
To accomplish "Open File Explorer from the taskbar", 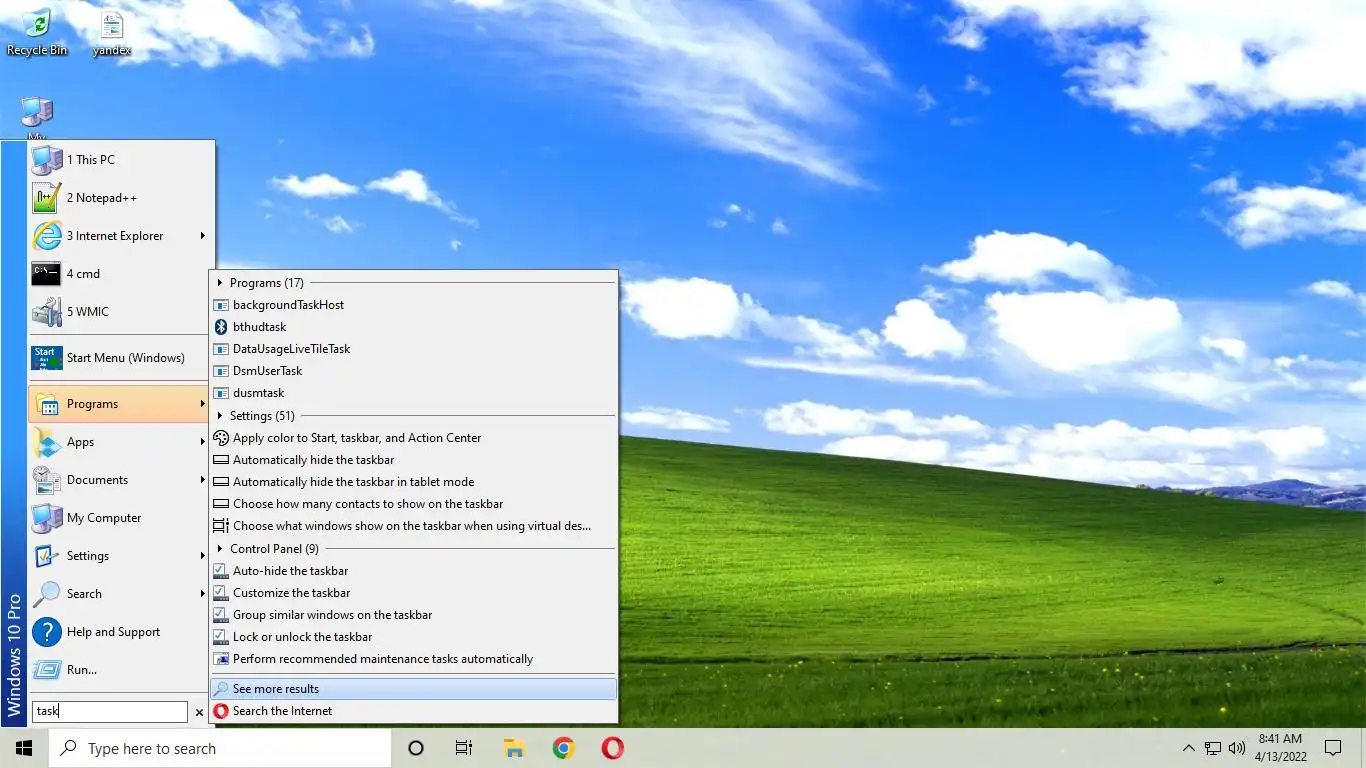I will [514, 748].
